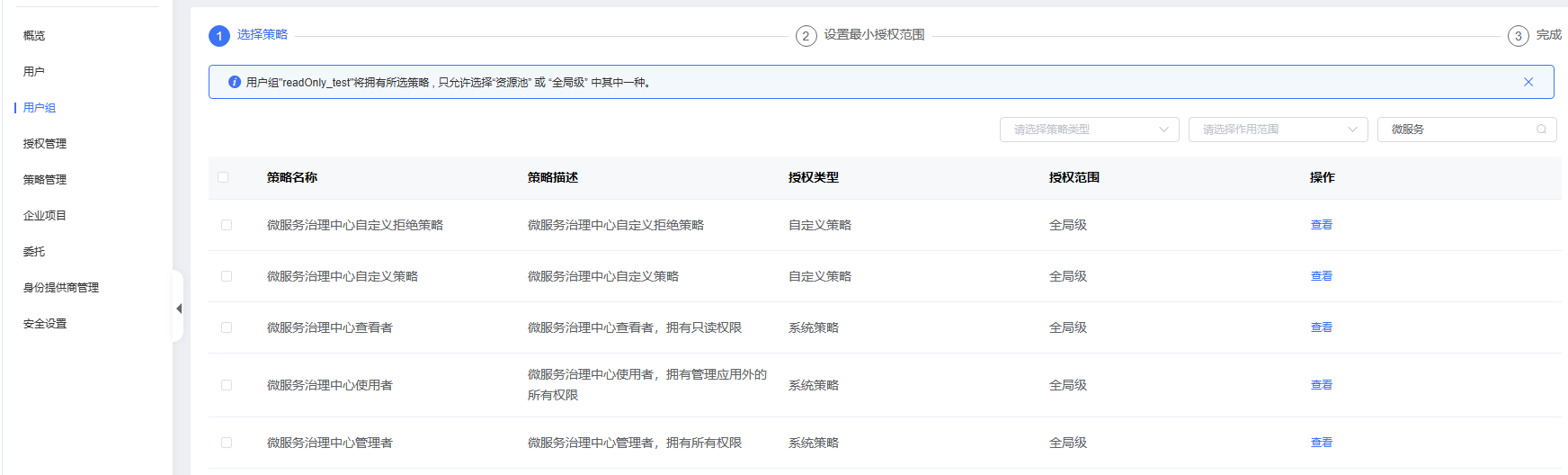The image size is (1568, 475).
Task: Collapse the left sidebar with arrow handle
Action: 179,309
